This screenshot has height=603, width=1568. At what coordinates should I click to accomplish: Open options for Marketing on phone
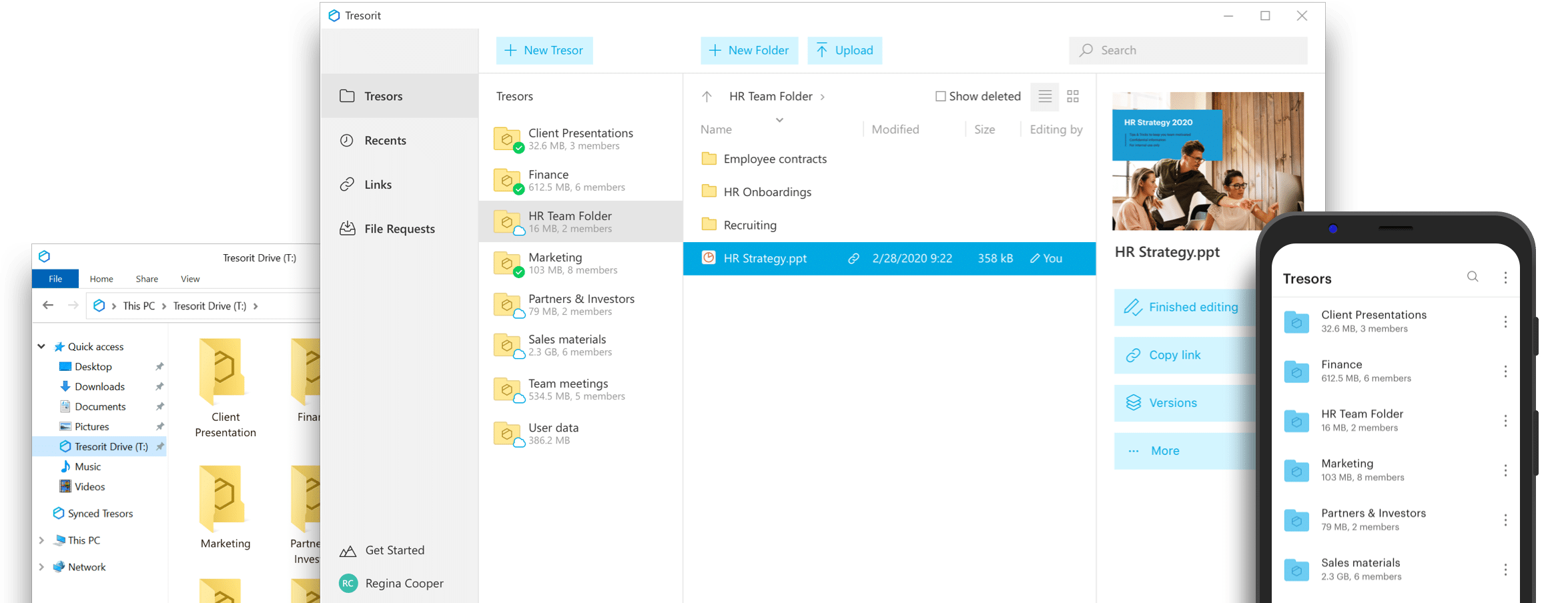[1505, 471]
